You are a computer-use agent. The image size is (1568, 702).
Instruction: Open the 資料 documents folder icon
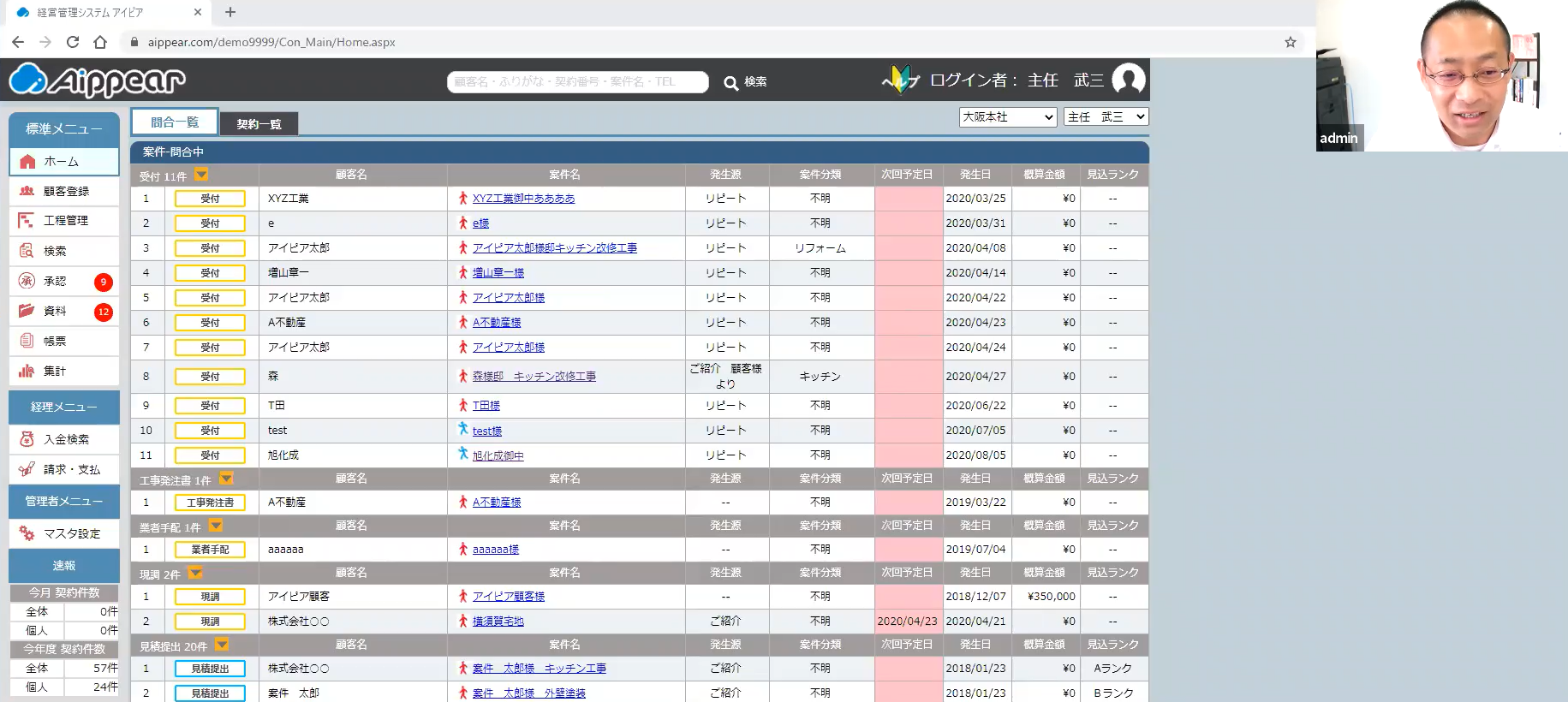[27, 311]
